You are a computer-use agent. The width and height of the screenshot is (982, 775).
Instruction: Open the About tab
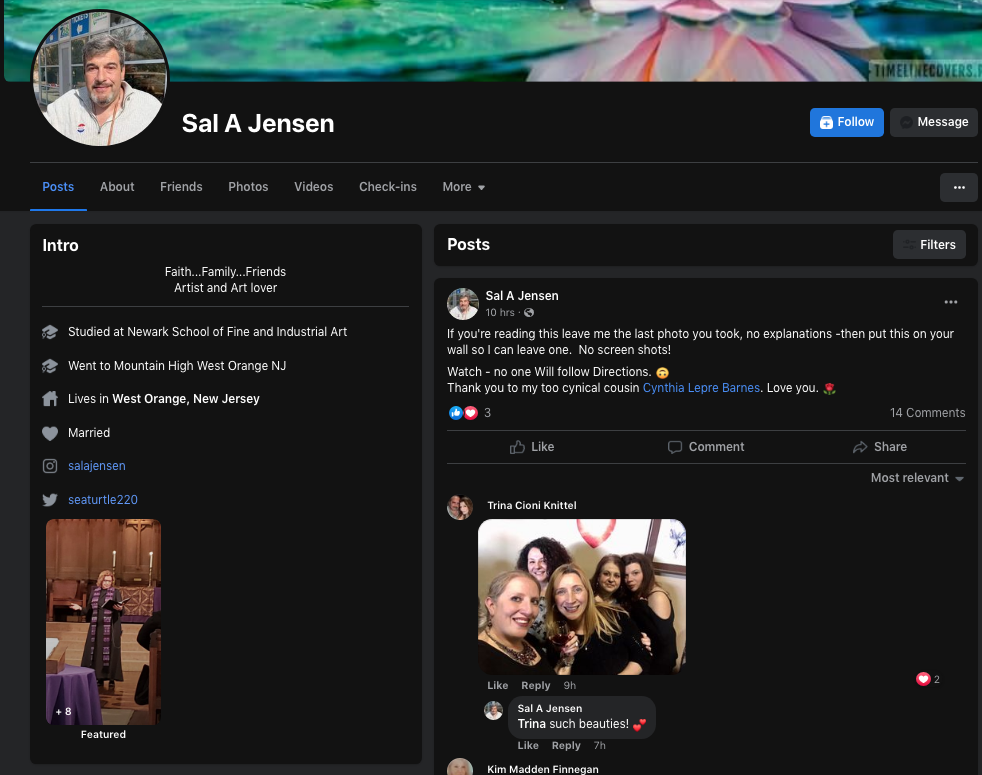click(x=117, y=187)
